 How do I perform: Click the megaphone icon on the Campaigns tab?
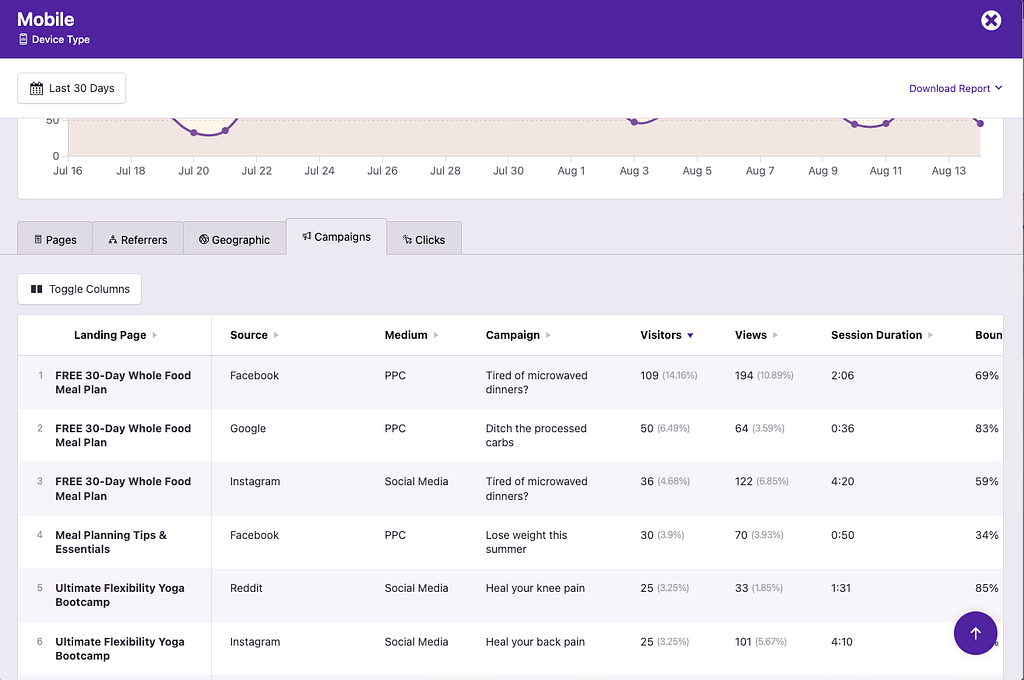(x=306, y=237)
